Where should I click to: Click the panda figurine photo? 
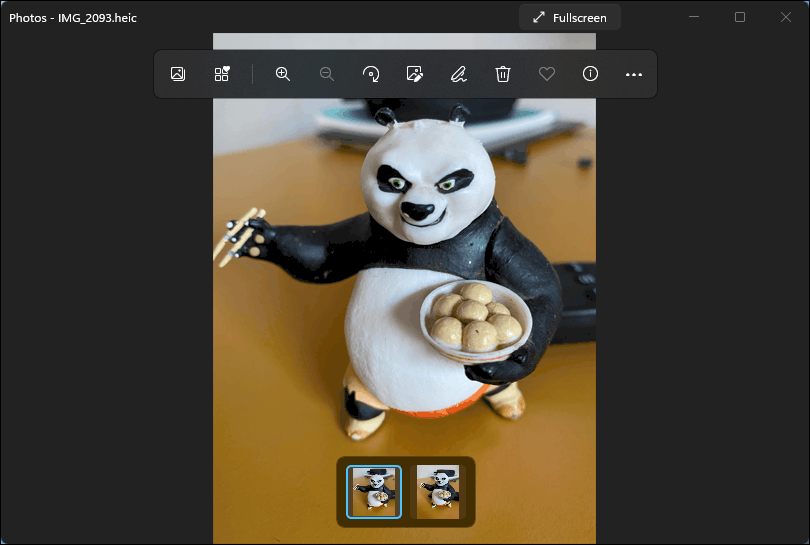pyautogui.click(x=404, y=289)
